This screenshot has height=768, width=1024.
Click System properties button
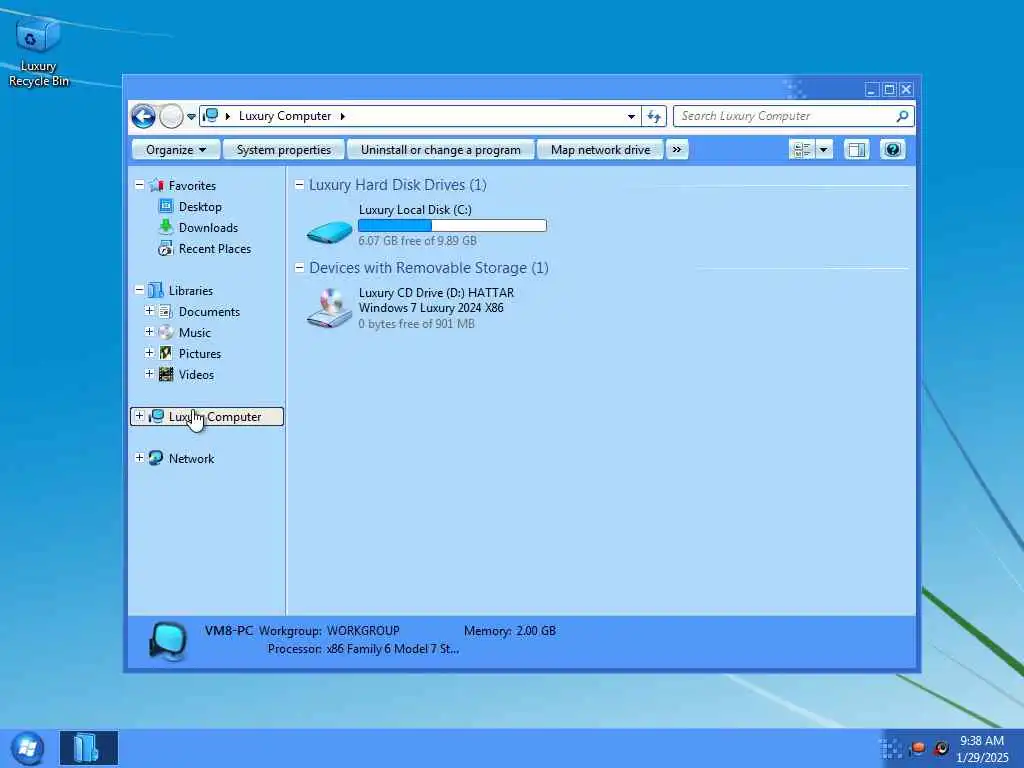pyautogui.click(x=283, y=150)
